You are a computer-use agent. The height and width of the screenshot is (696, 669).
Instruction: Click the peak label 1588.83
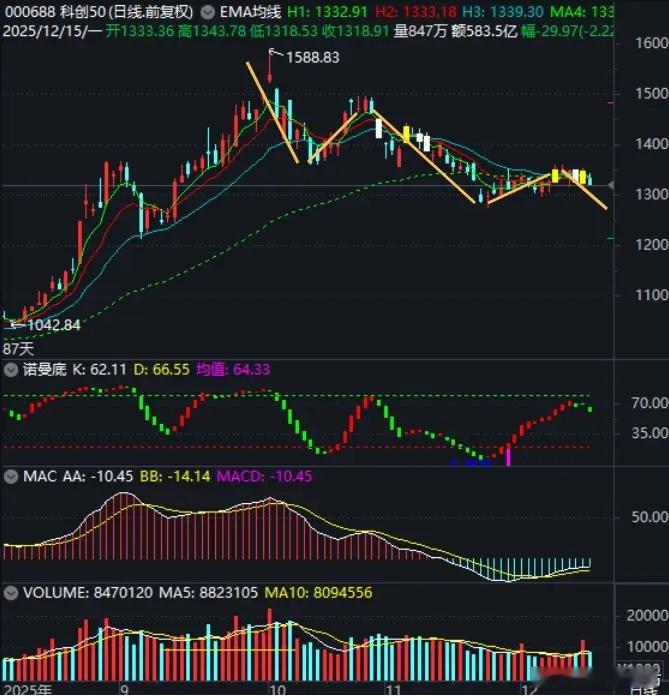click(x=313, y=58)
